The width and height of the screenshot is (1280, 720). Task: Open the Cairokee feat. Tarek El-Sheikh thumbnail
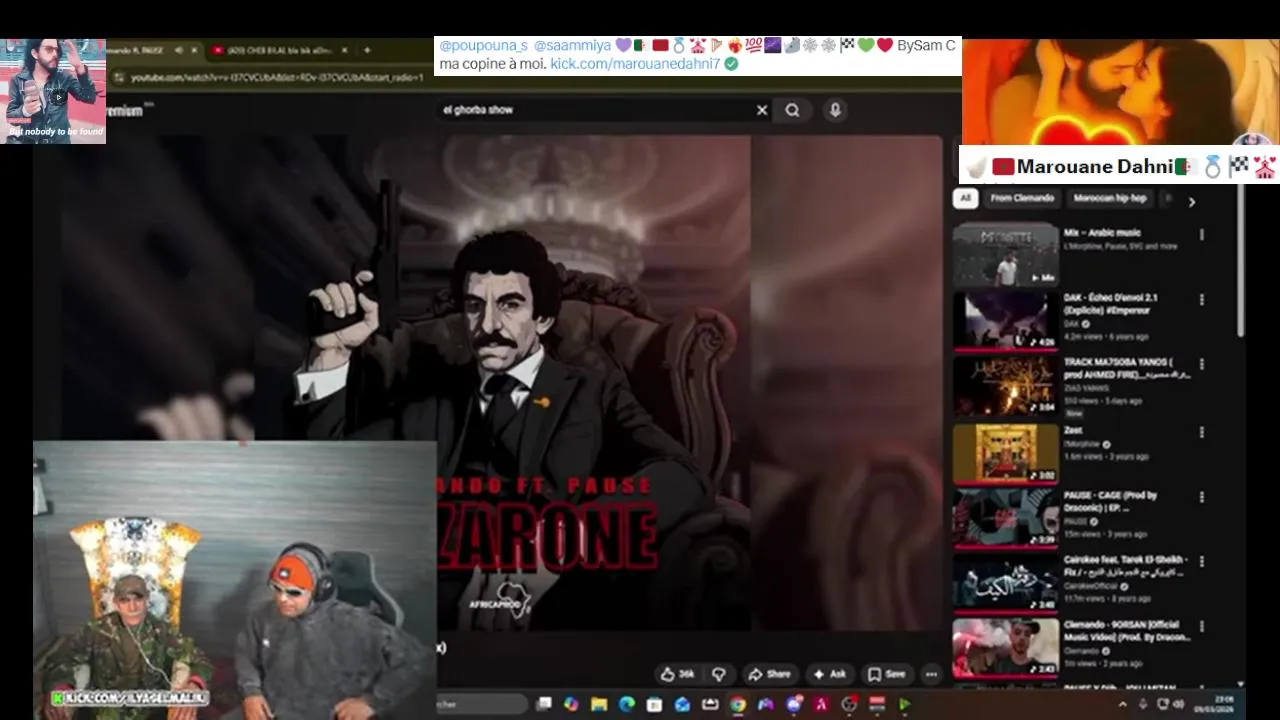point(1005,582)
